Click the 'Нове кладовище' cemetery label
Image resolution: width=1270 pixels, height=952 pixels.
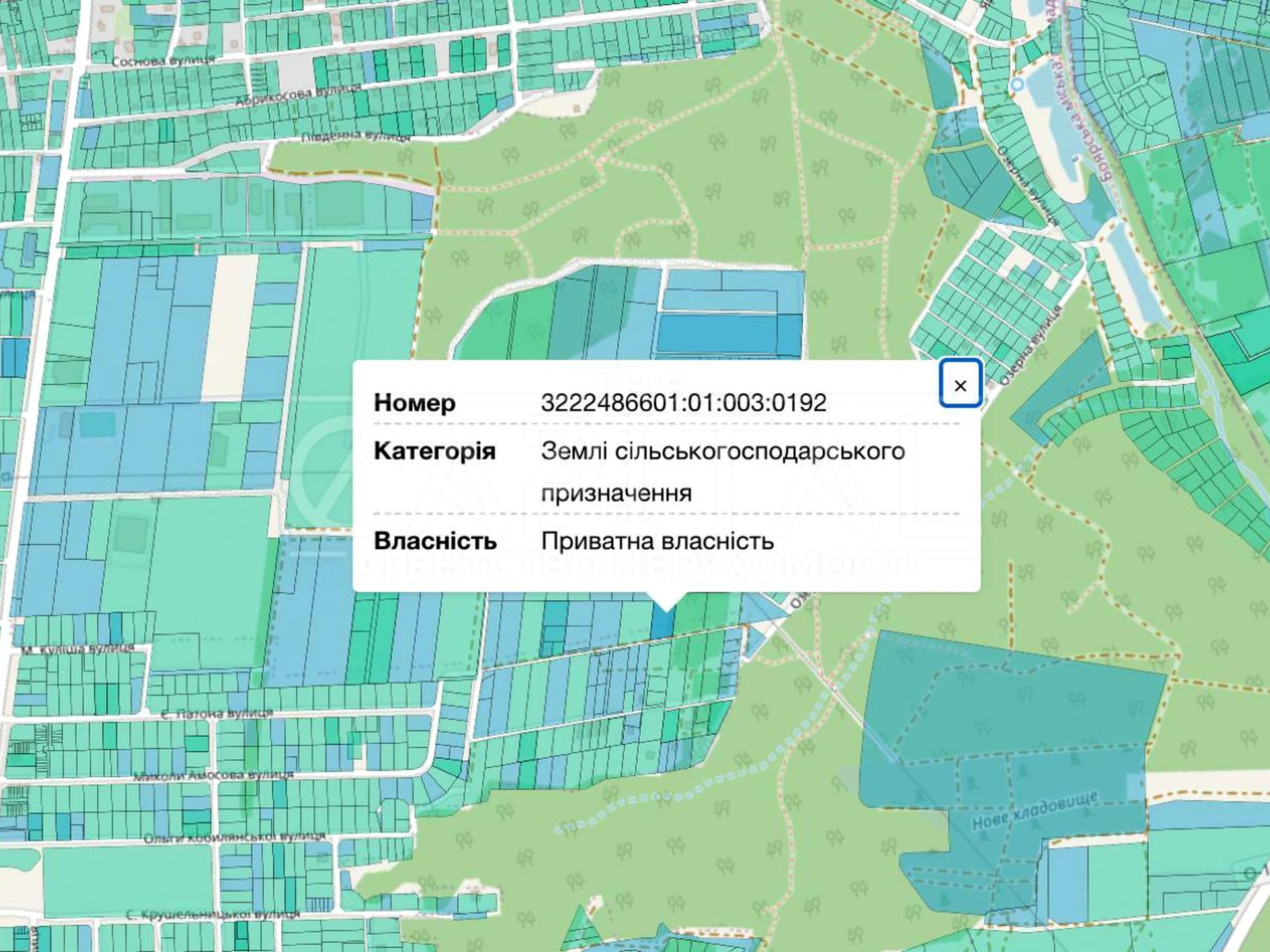(x=1035, y=811)
